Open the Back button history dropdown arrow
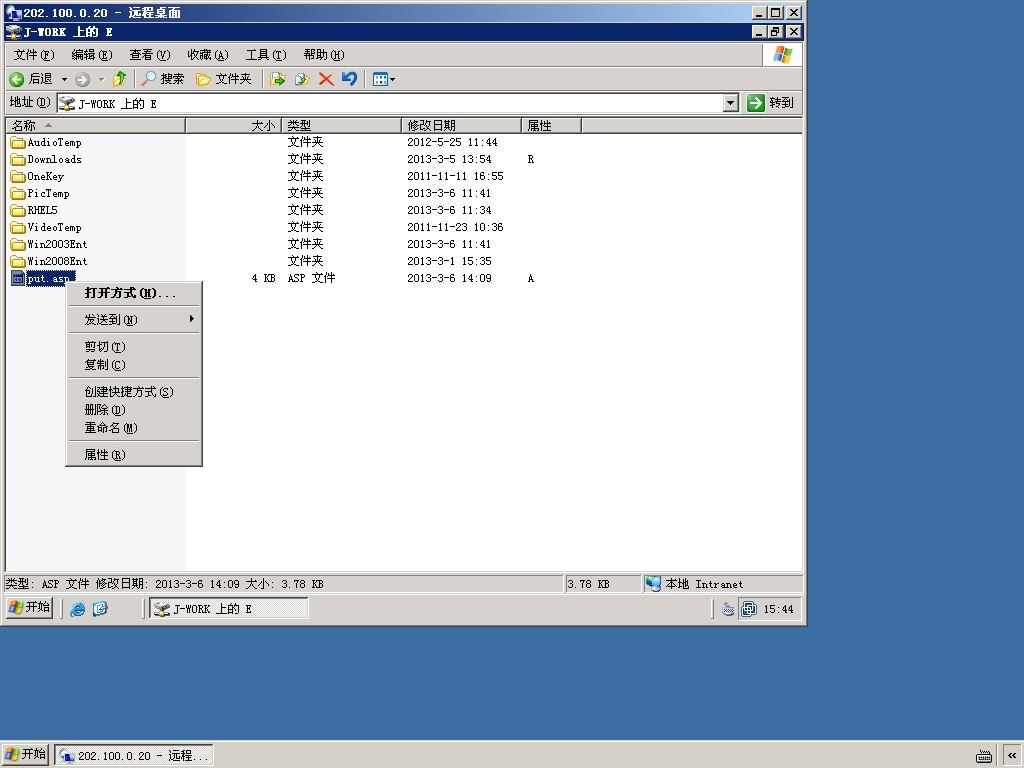This screenshot has width=1024, height=768. pos(64,79)
